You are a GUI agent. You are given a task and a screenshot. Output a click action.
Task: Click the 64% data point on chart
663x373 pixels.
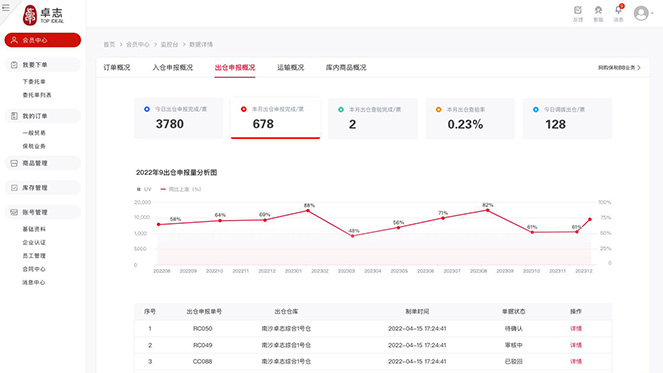[x=220, y=220]
